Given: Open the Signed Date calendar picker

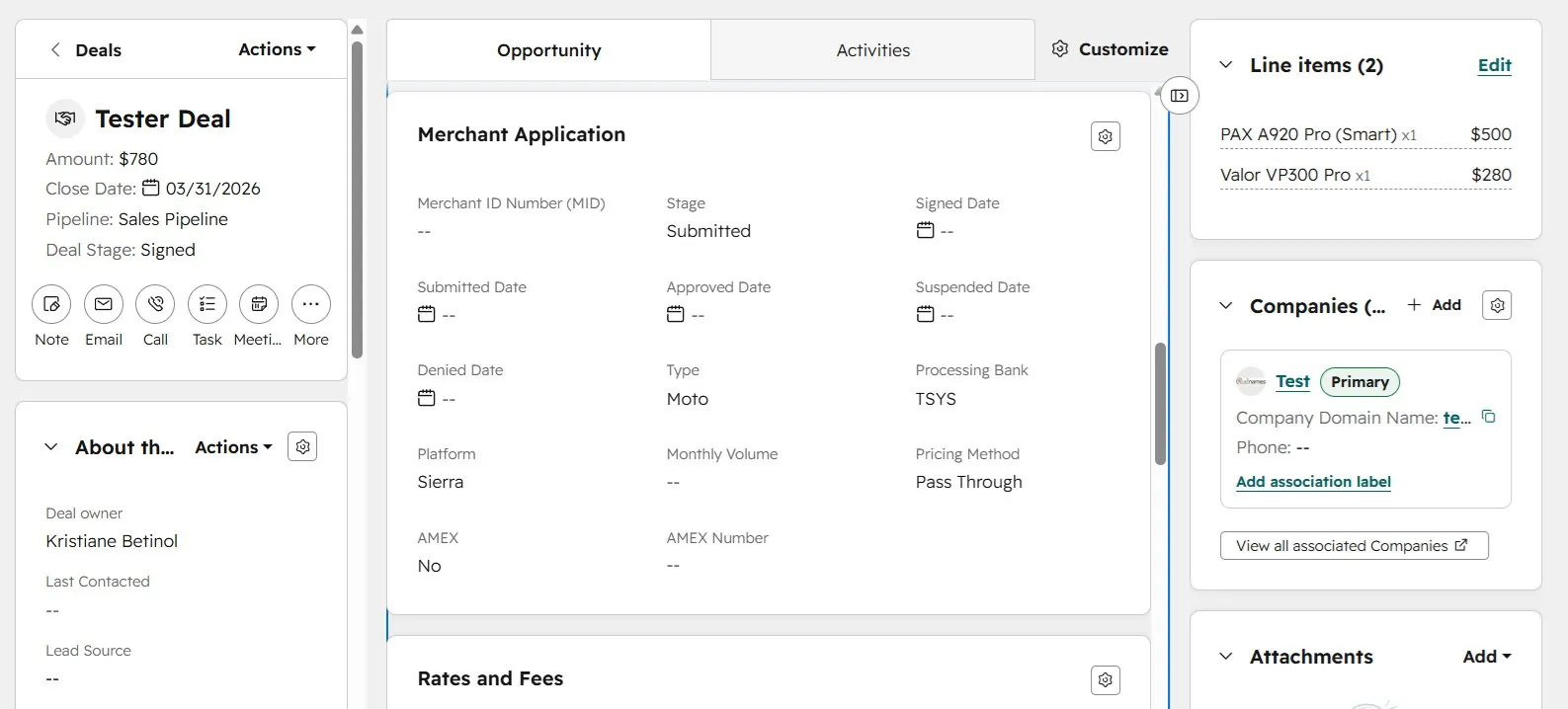Looking at the screenshot, I should coord(925,230).
